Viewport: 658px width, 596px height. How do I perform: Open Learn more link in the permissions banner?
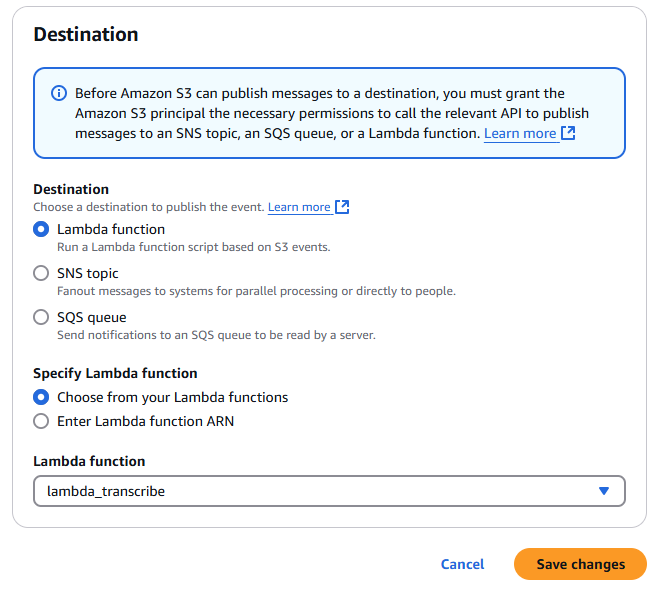pos(520,133)
